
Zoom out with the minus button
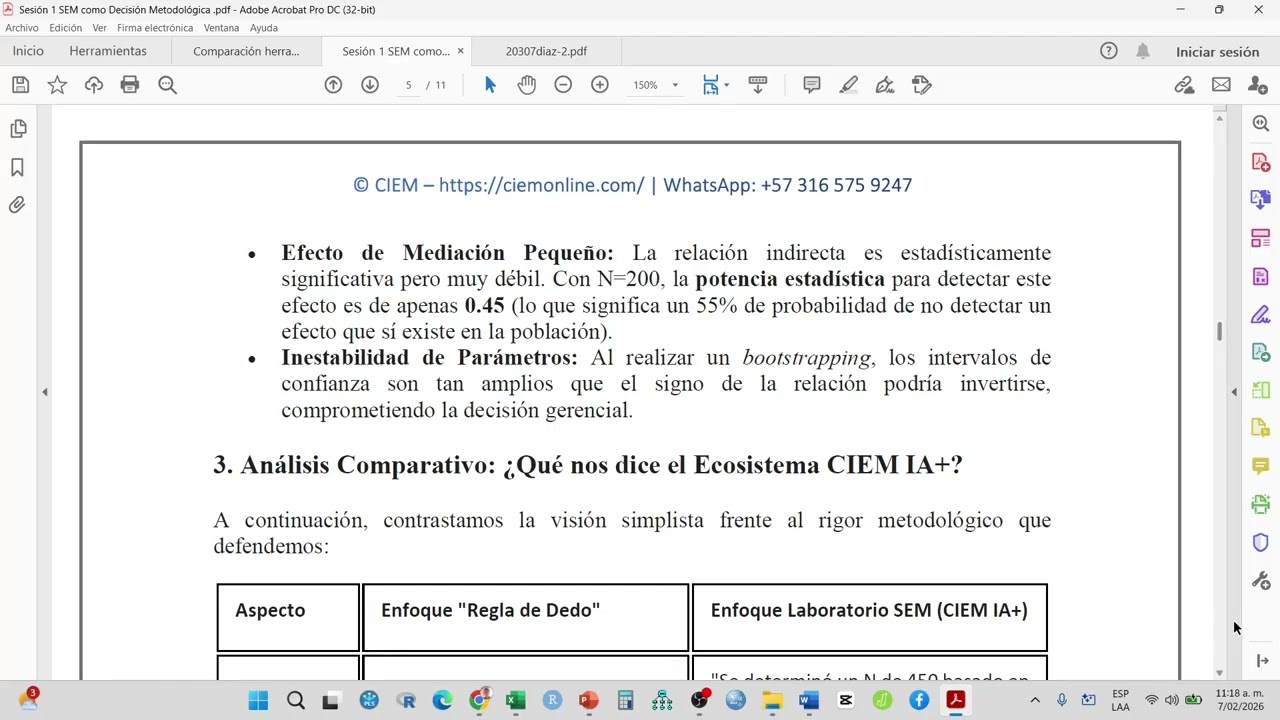click(563, 85)
